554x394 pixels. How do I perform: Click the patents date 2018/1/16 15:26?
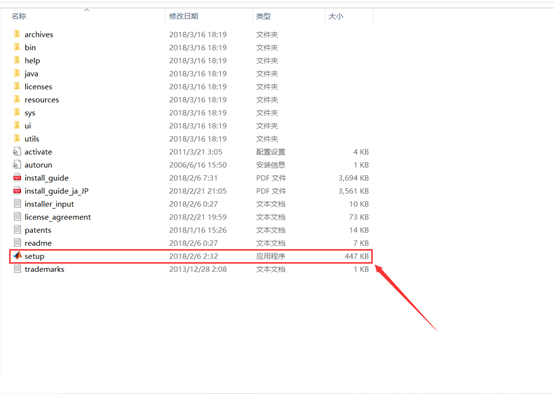pyautogui.click(x=198, y=230)
